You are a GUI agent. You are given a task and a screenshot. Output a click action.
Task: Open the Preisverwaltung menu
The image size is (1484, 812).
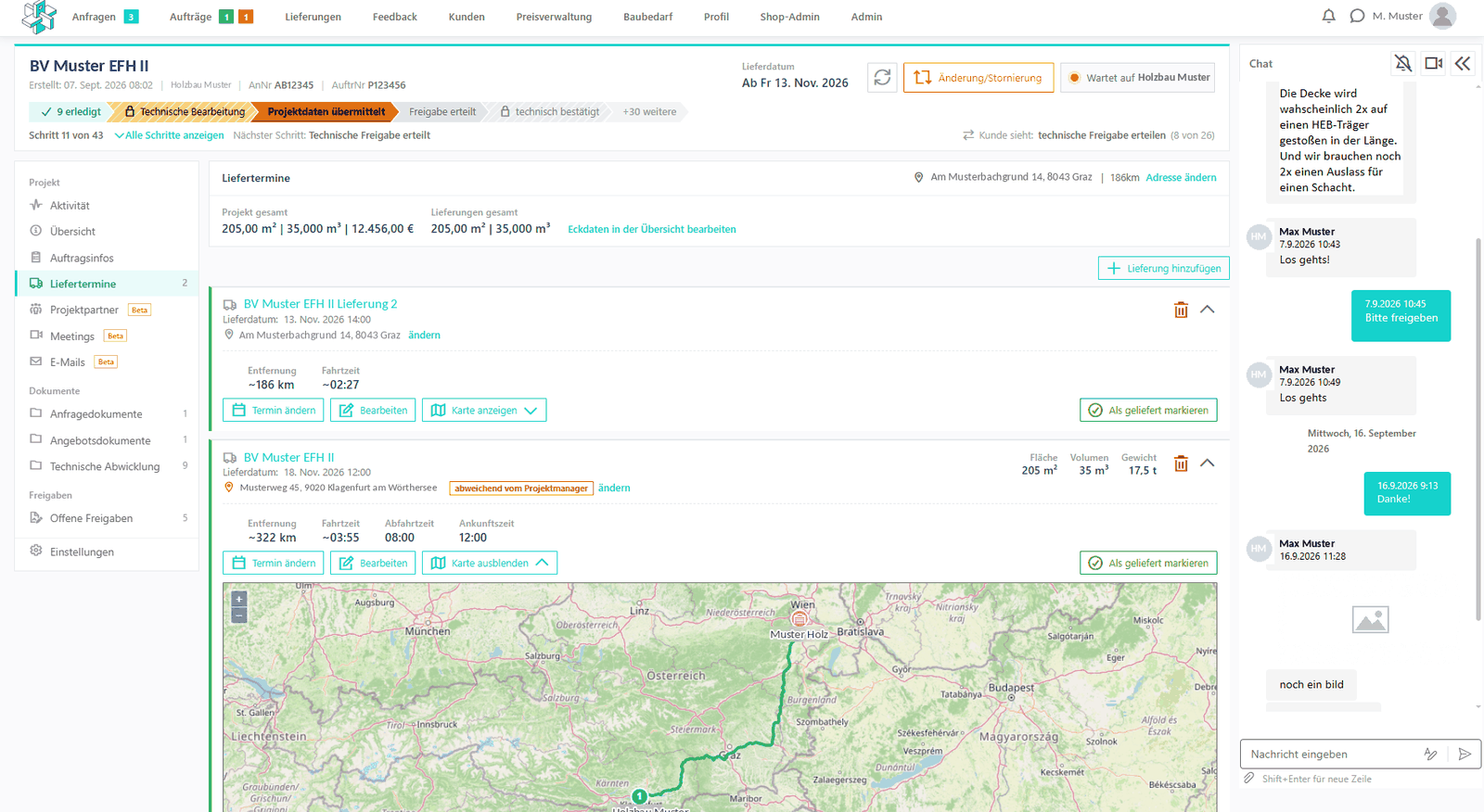click(554, 17)
